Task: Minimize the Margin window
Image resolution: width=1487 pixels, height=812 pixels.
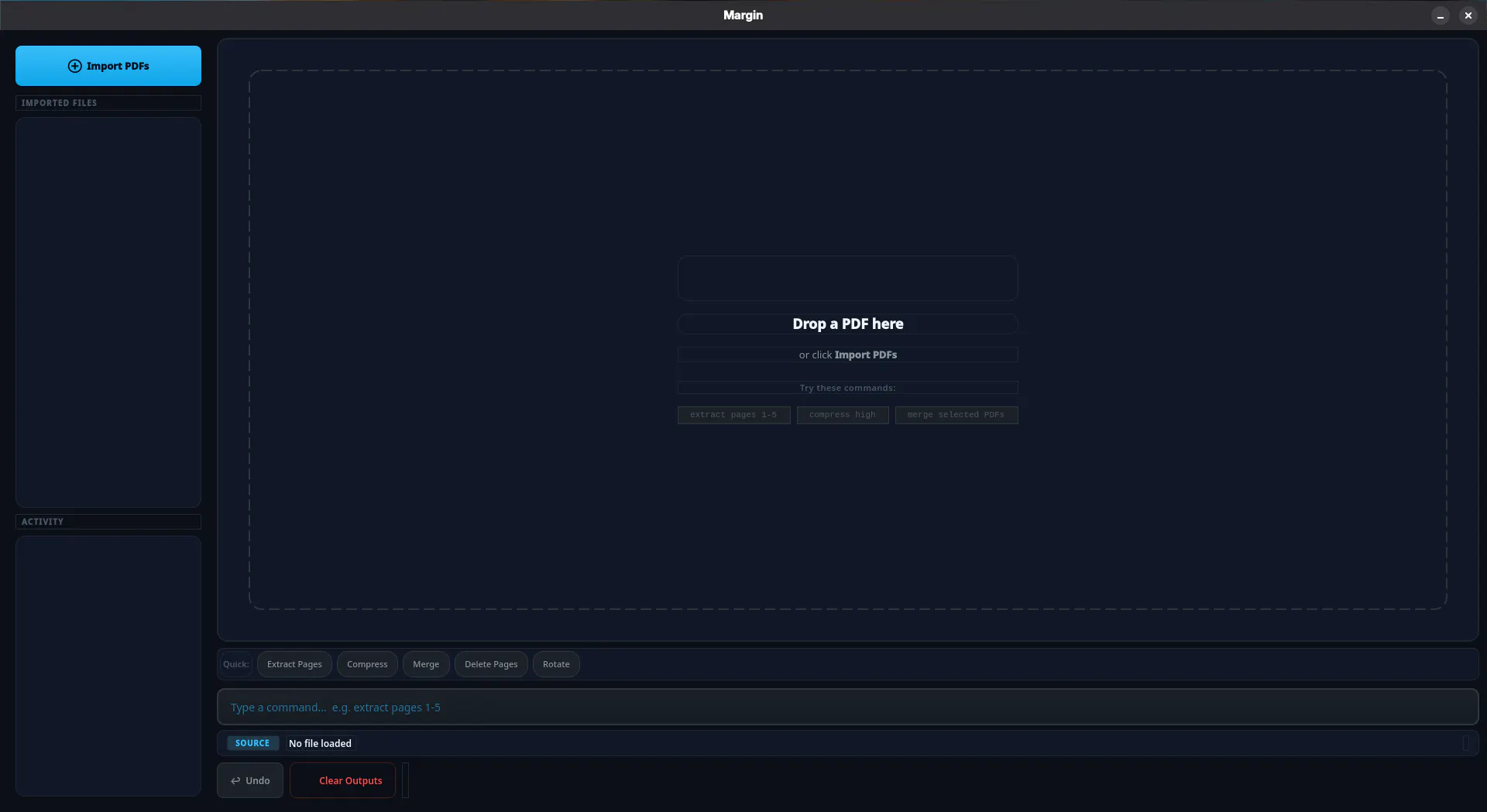Action: pos(1441,15)
